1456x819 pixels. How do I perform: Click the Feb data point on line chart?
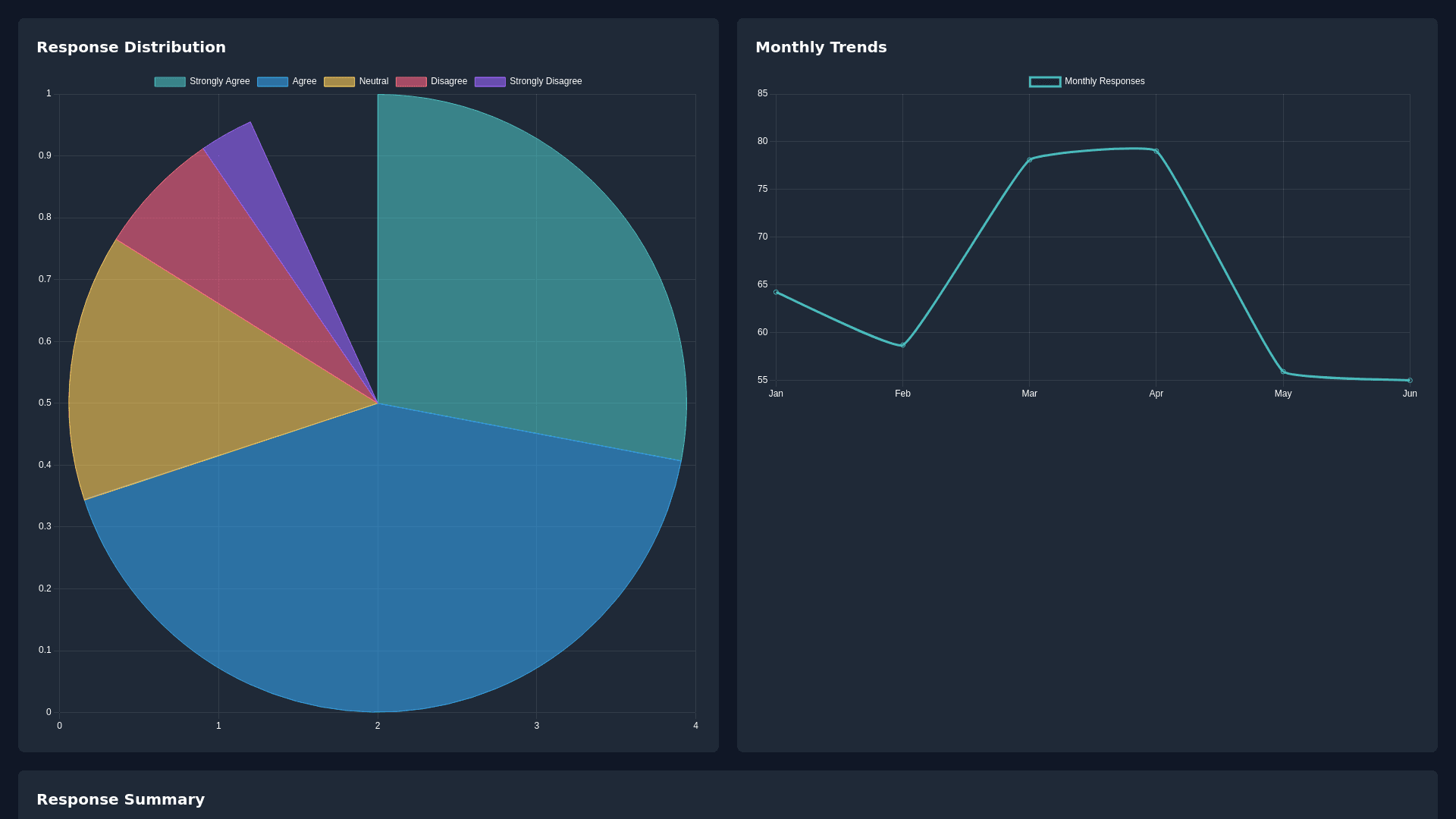902,346
